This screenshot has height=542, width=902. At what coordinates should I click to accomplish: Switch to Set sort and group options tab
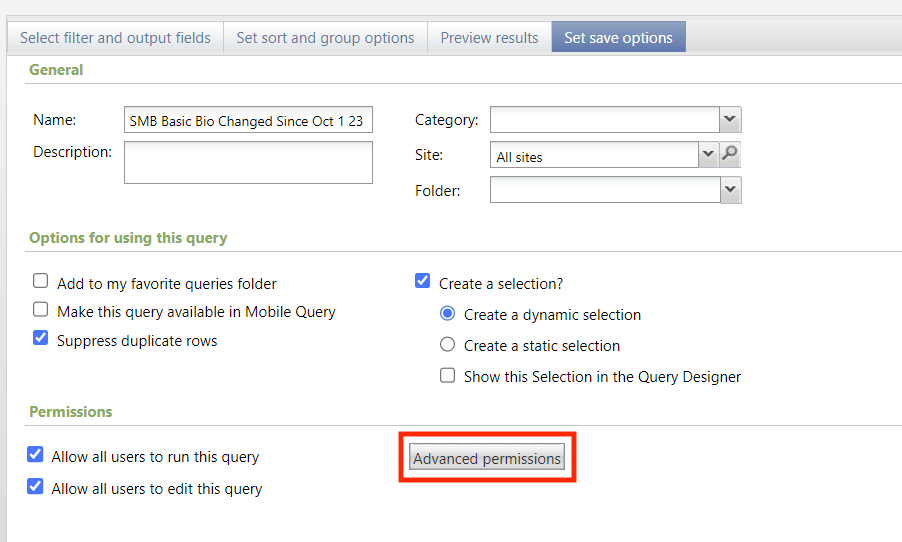[325, 37]
